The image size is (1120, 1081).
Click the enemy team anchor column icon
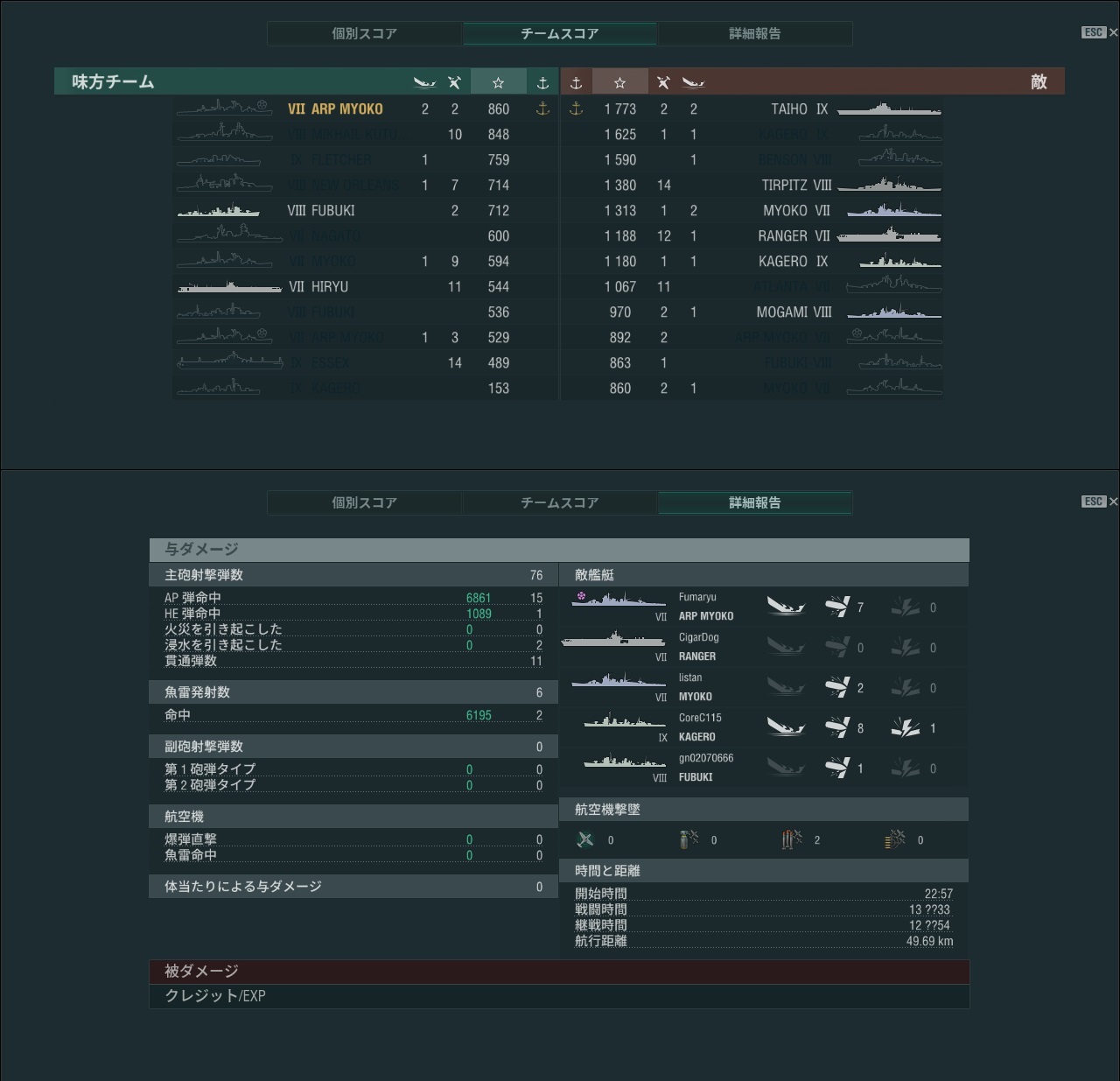[x=576, y=82]
